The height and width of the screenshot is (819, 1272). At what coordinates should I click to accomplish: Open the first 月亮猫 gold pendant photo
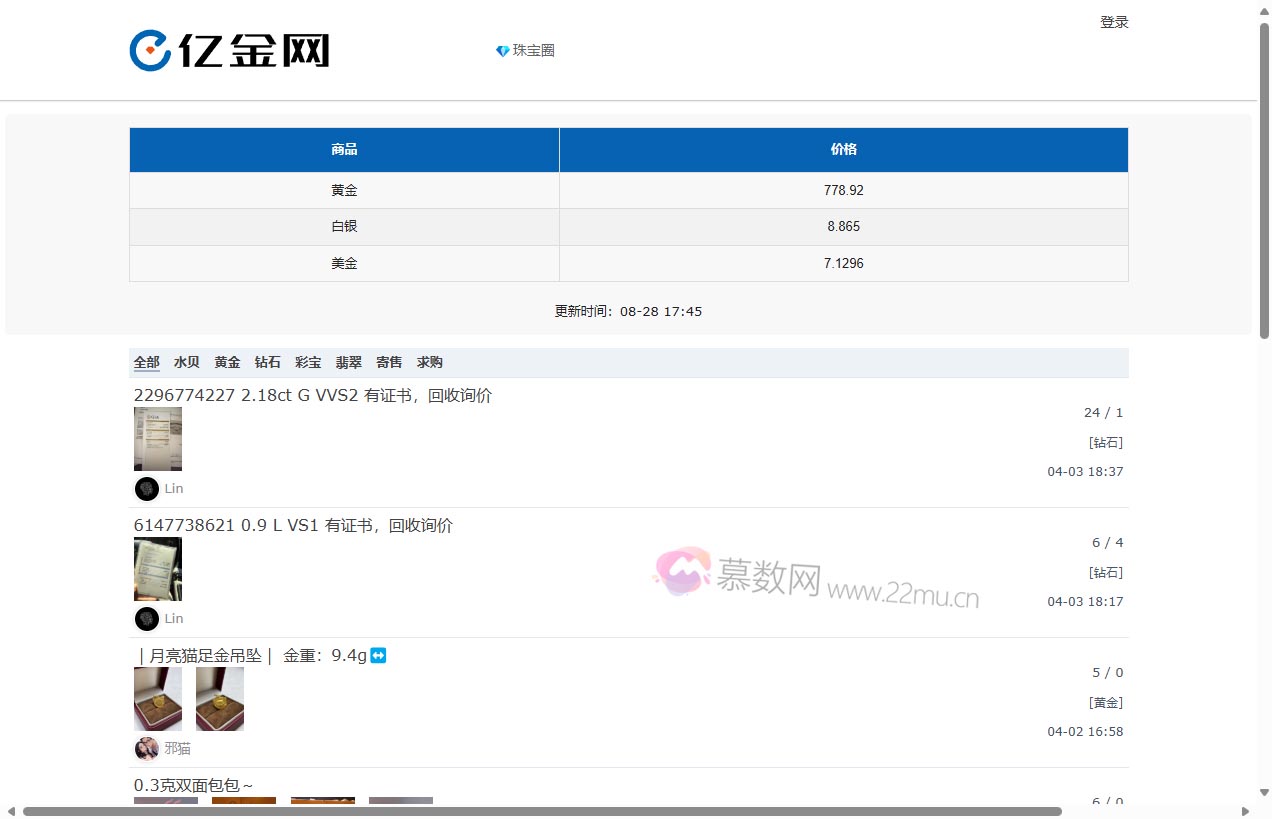[x=158, y=699]
